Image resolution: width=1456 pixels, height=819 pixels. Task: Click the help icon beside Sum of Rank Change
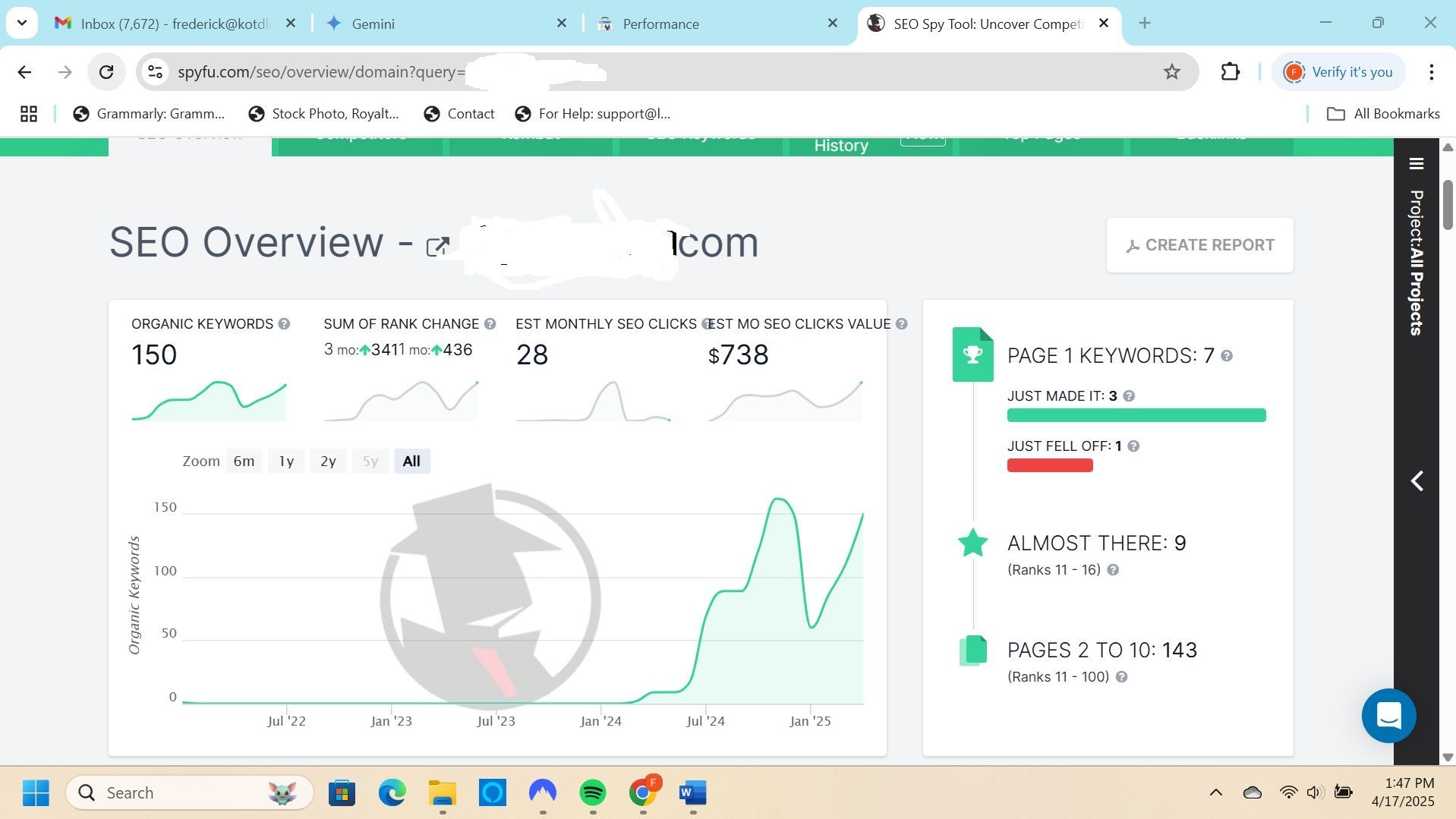(490, 324)
